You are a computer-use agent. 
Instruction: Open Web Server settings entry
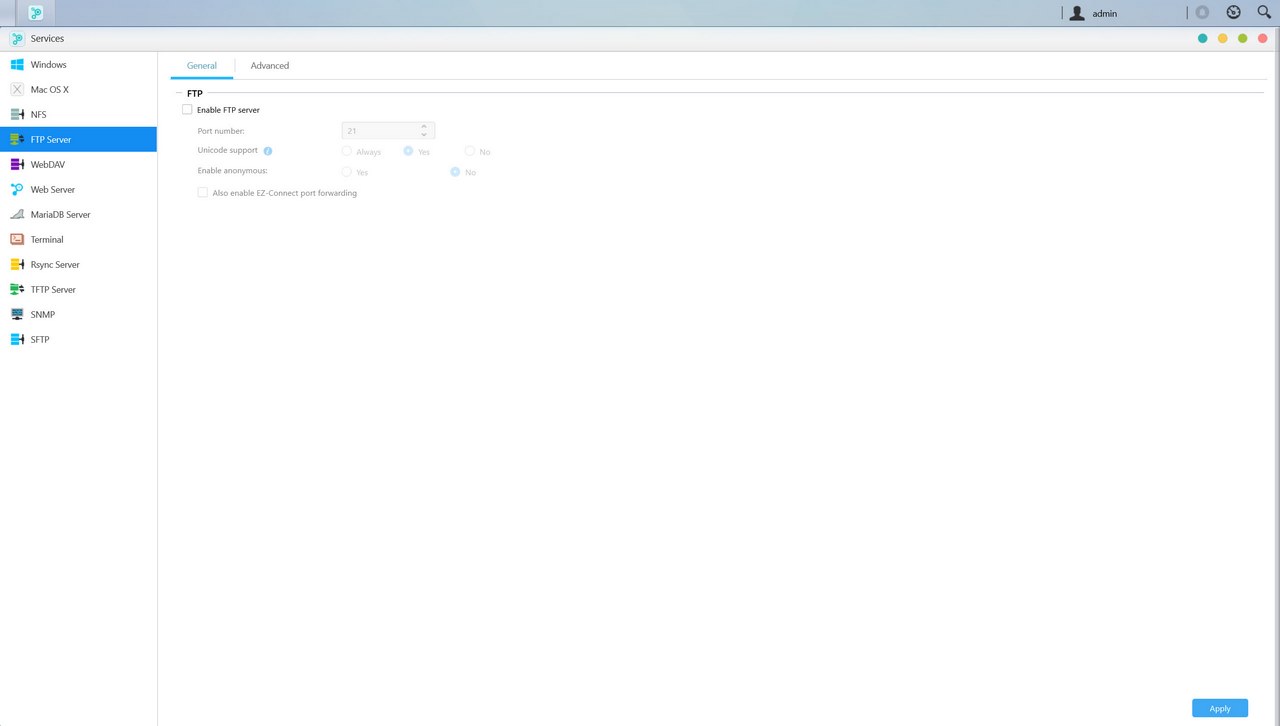pyautogui.click(x=78, y=189)
